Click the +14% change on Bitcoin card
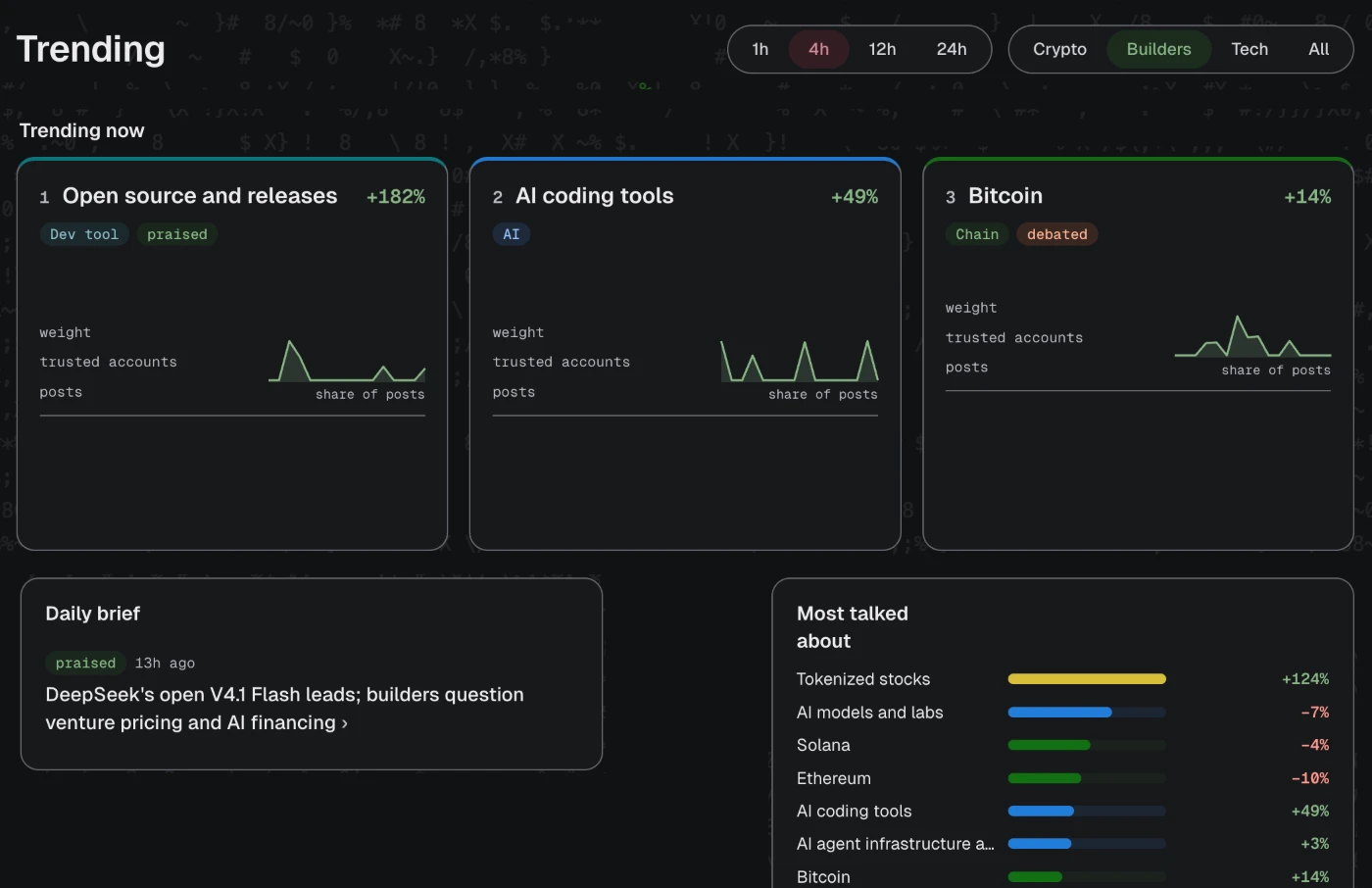 [1307, 197]
